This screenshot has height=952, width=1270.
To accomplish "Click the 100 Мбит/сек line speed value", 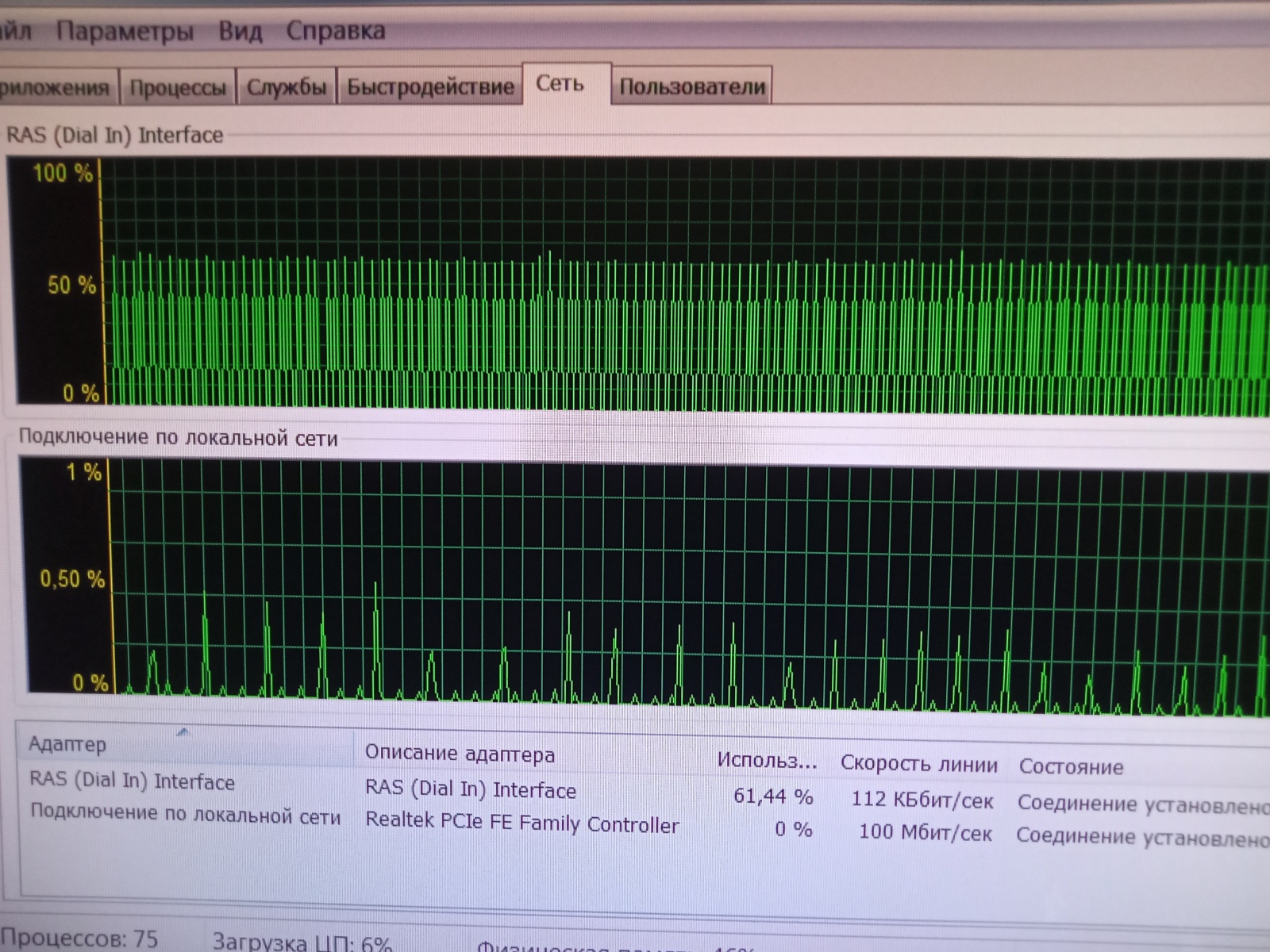I will click(925, 833).
